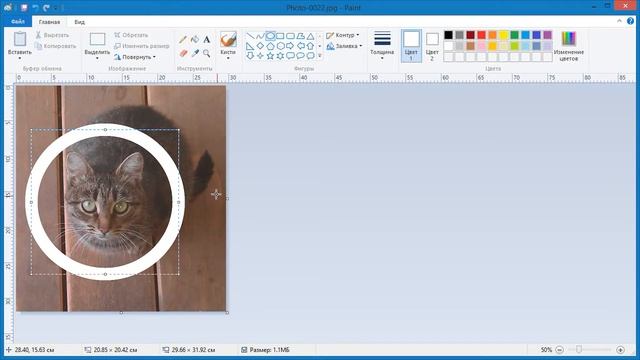Choose the Left arrow shape
This screenshot has width=640, height=360.
coord(301,46)
